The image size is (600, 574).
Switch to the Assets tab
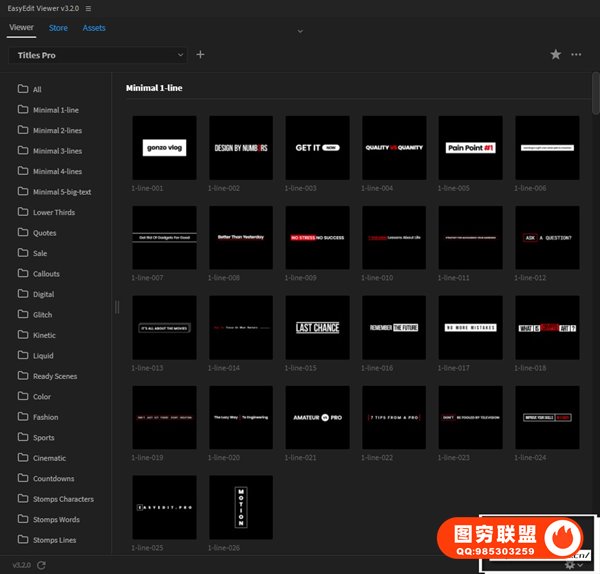point(94,28)
